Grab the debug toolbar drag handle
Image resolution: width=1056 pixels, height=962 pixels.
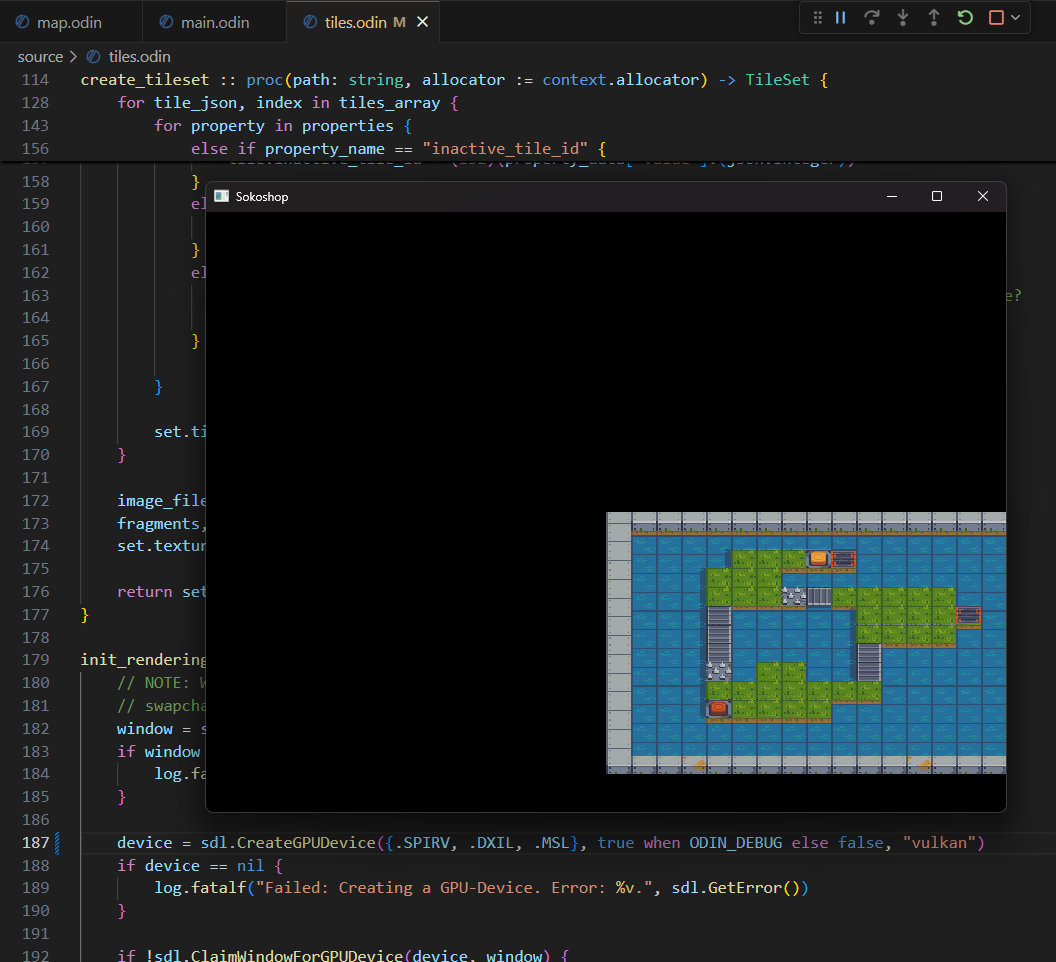click(817, 18)
